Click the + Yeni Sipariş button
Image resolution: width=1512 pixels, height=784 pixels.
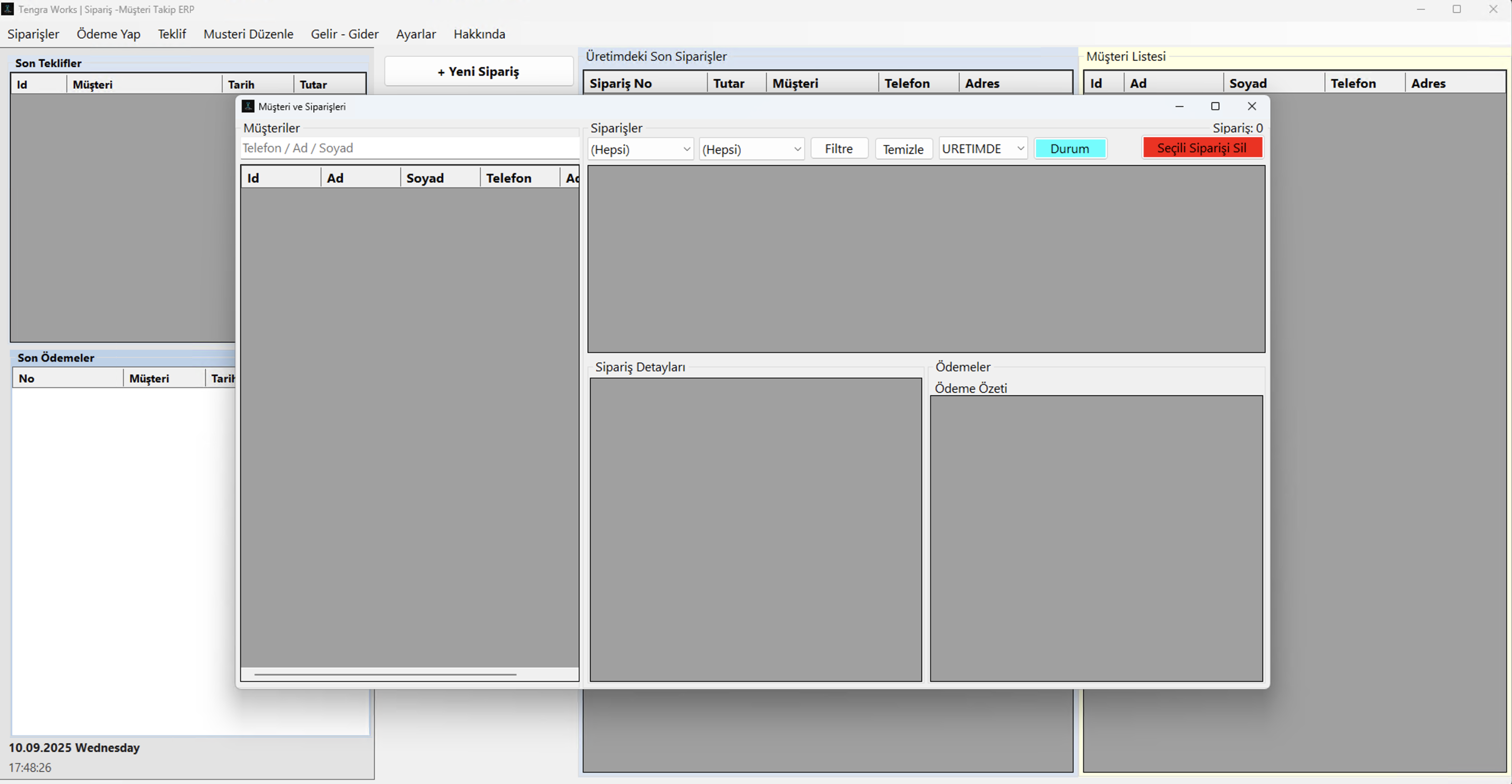point(478,71)
